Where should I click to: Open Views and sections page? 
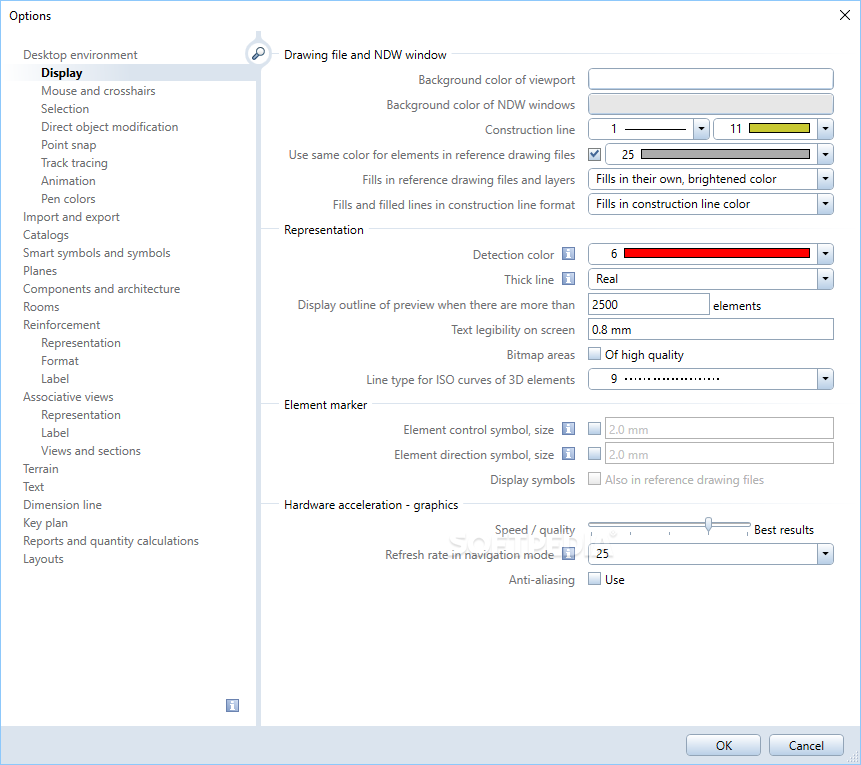coord(91,451)
